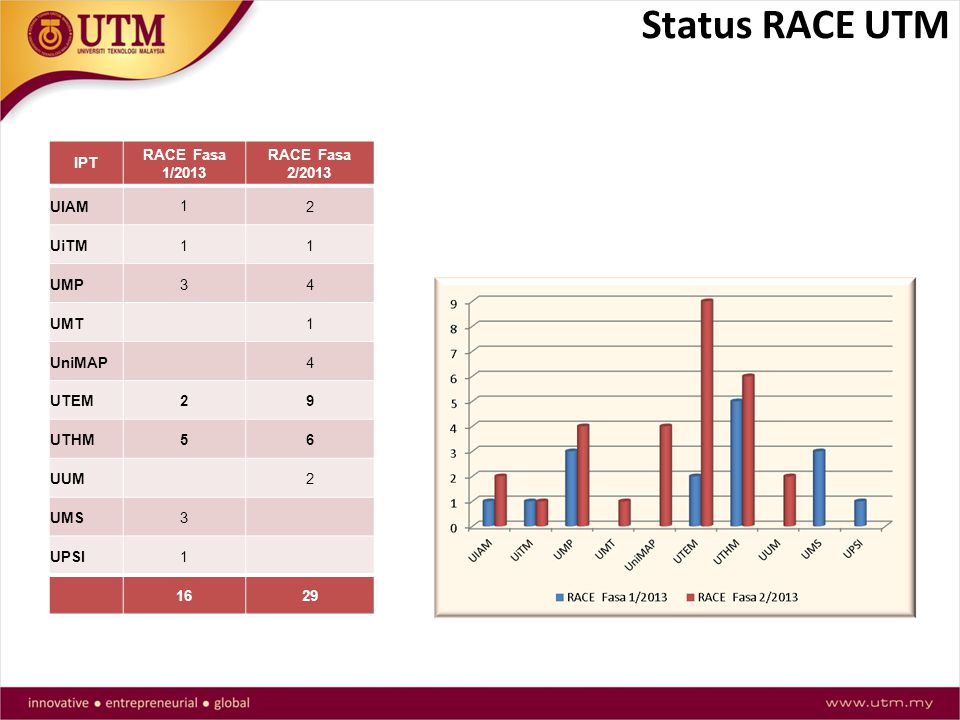
Task: Click the red UIAM bar in chart
Action: click(x=500, y=500)
